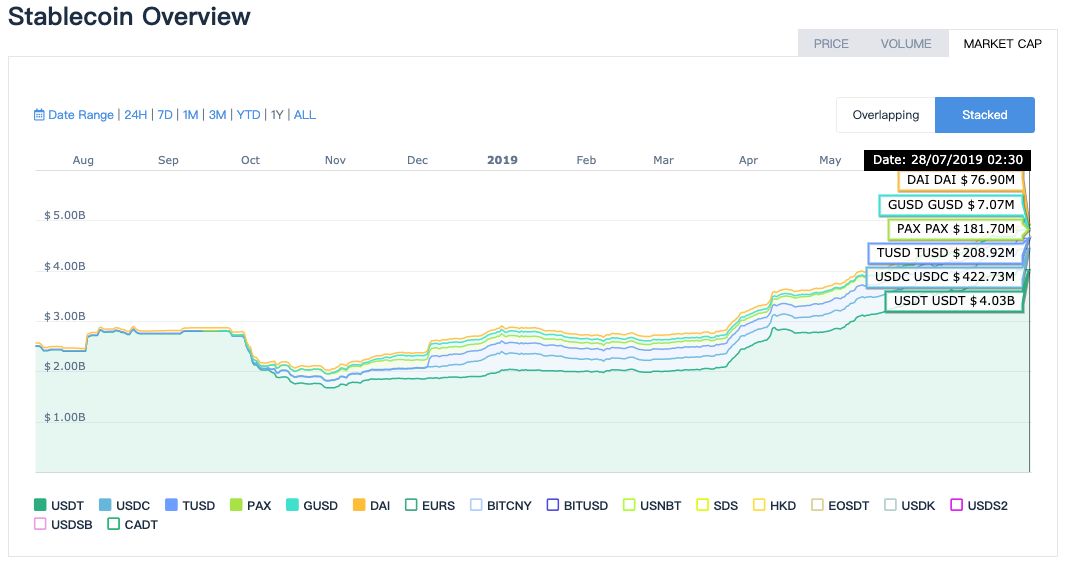This screenshot has width=1066, height=567.
Task: Click the TUSD $208.92M tooltip label
Action: 946,253
